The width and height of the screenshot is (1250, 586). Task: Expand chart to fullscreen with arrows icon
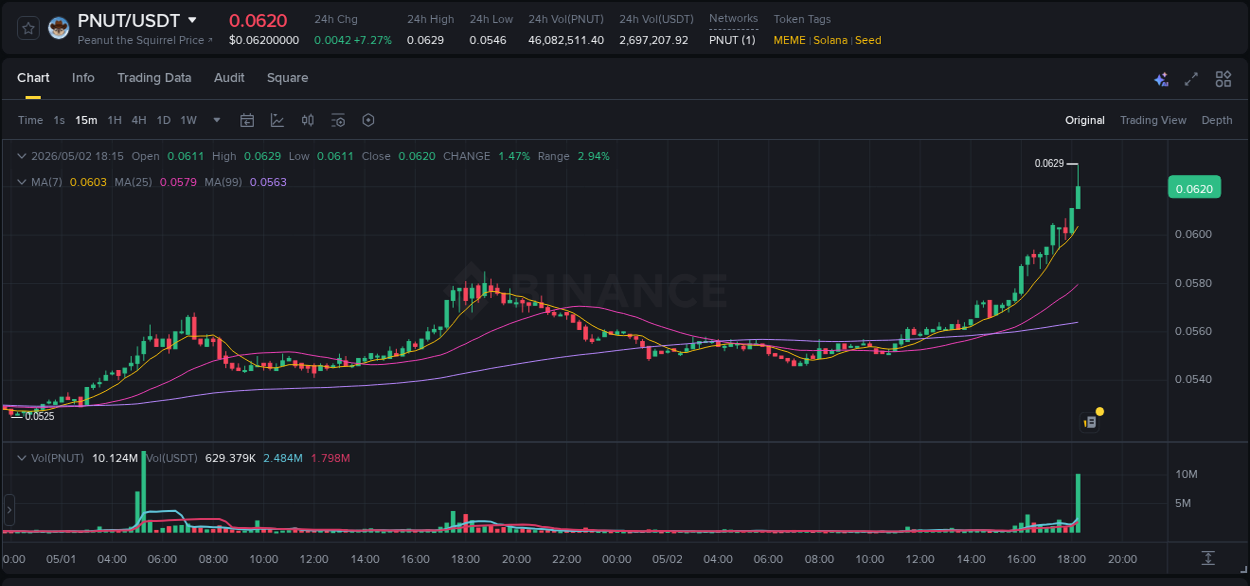tap(1191, 79)
